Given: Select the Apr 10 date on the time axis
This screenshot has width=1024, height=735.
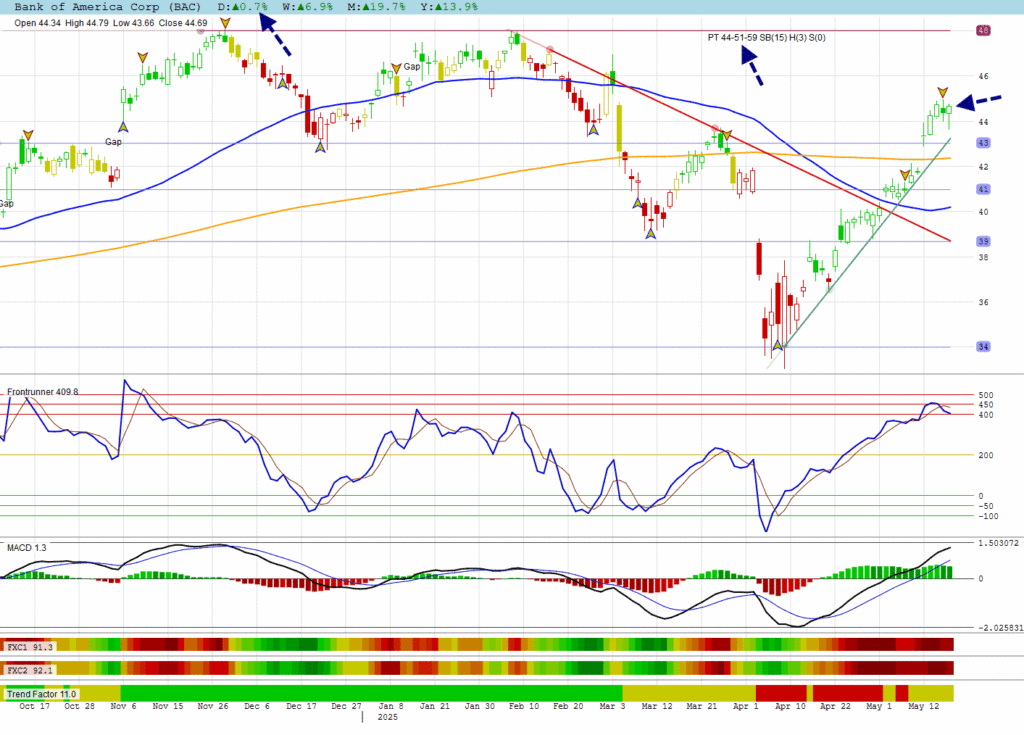Looking at the screenshot, I should click(x=790, y=706).
